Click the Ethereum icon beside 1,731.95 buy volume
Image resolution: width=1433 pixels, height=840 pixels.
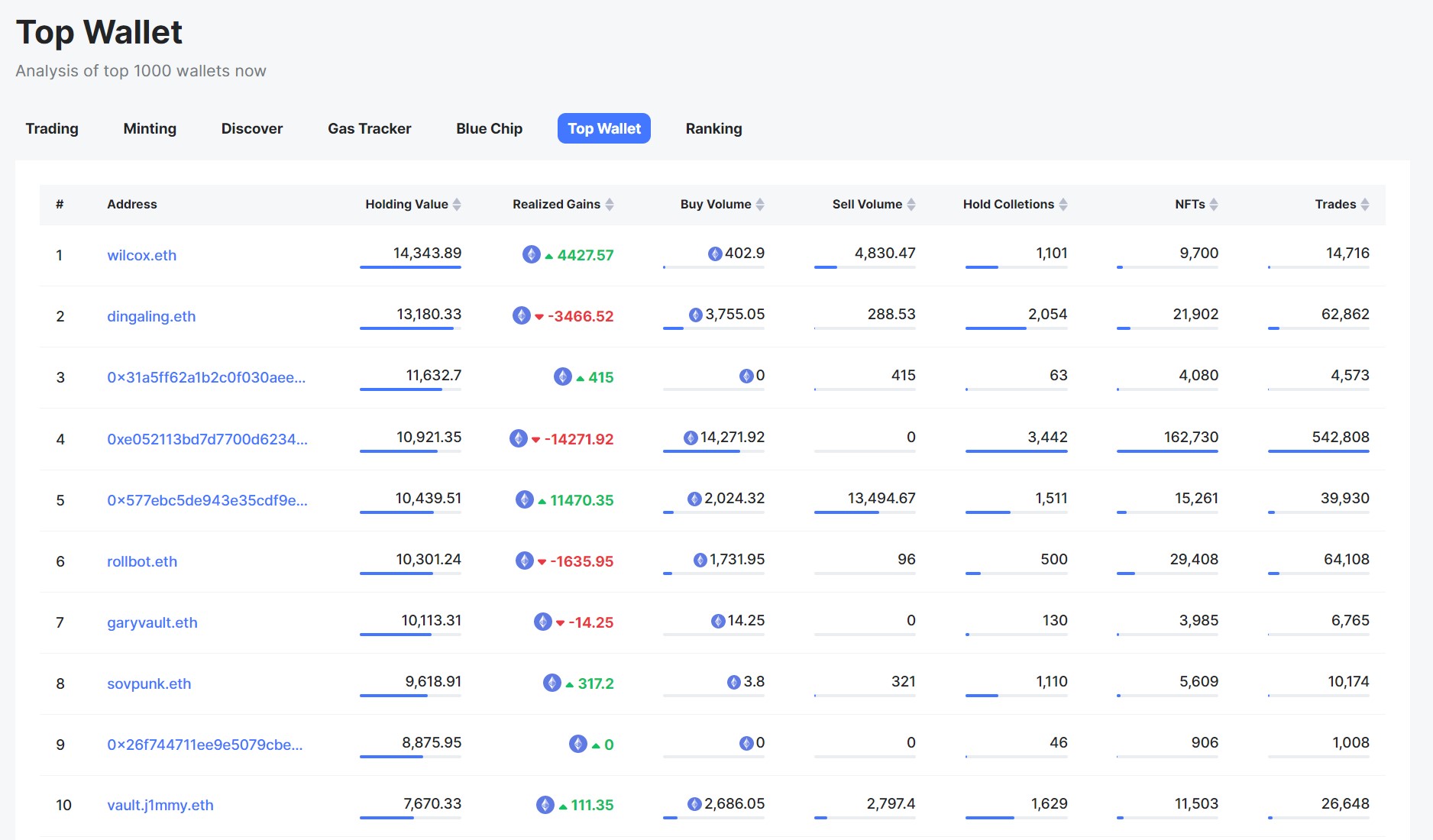tap(700, 560)
